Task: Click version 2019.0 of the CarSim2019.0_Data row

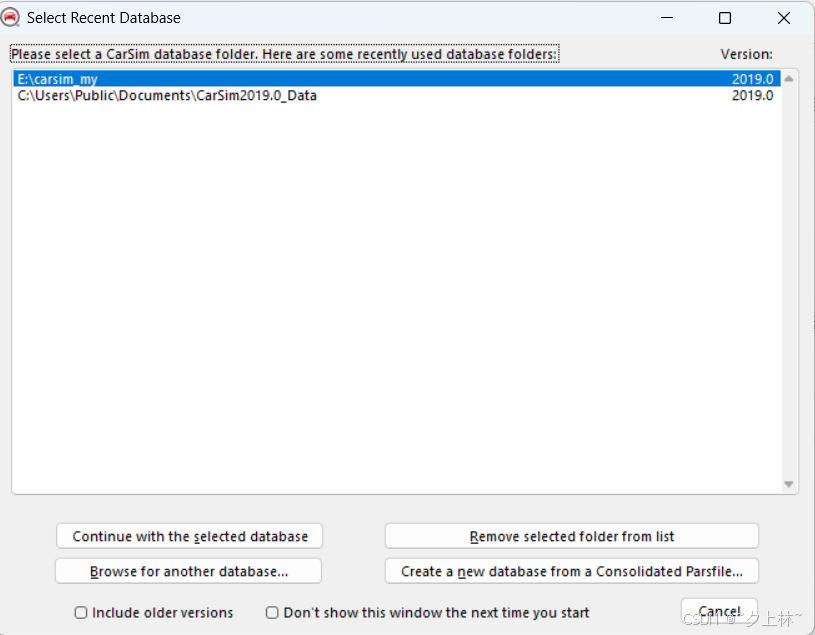Action: click(x=753, y=96)
